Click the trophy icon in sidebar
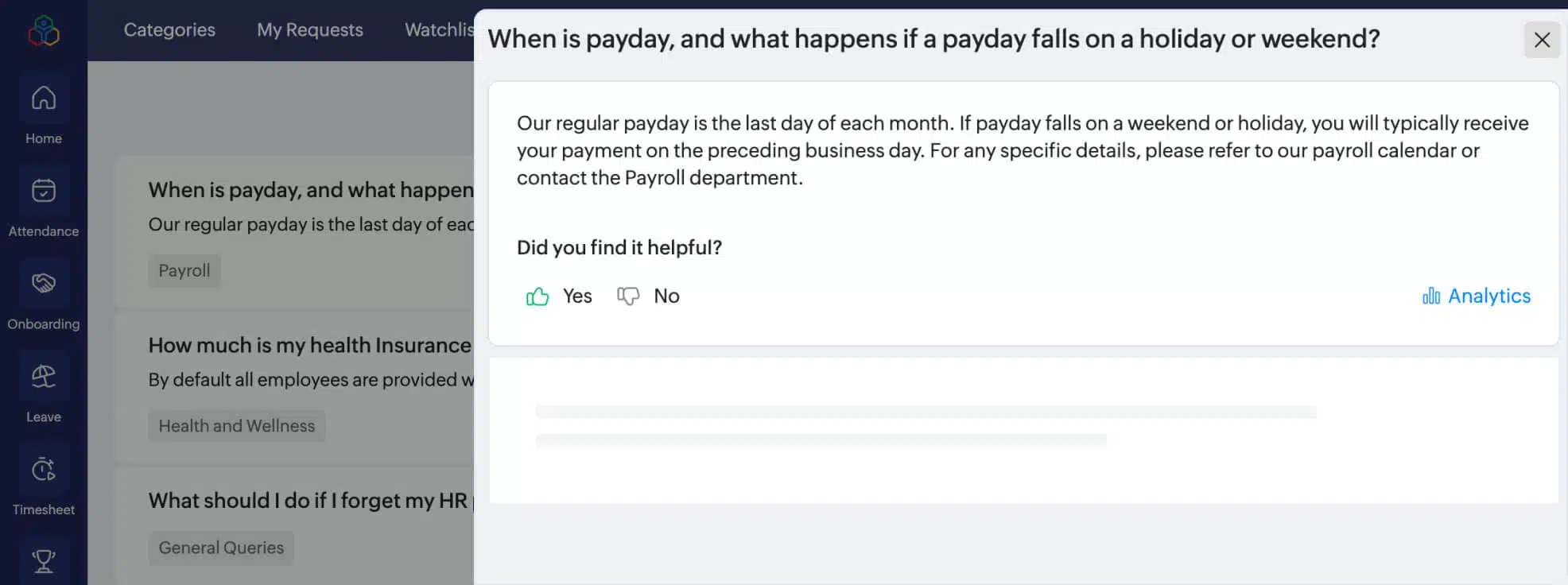 44,561
